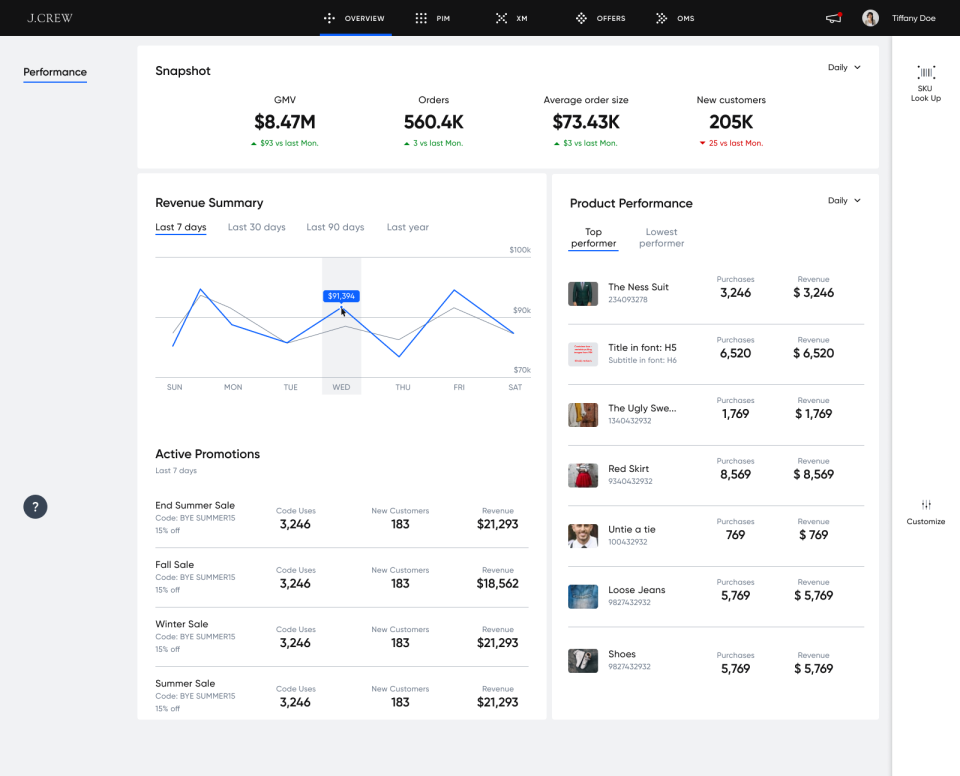
Task: Switch revenue view to Last 30 days
Action: pos(256,227)
